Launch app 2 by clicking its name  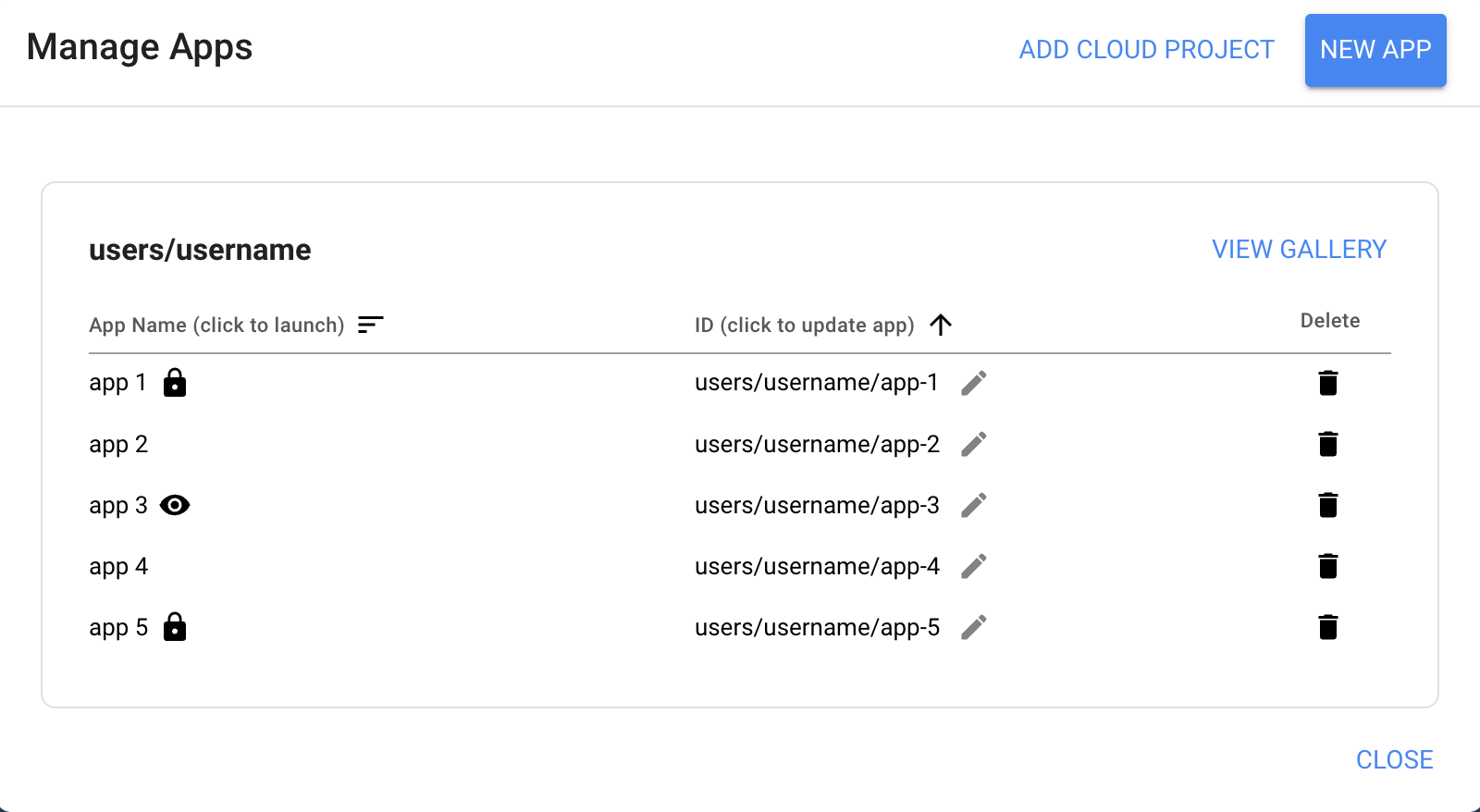pyautogui.click(x=118, y=444)
